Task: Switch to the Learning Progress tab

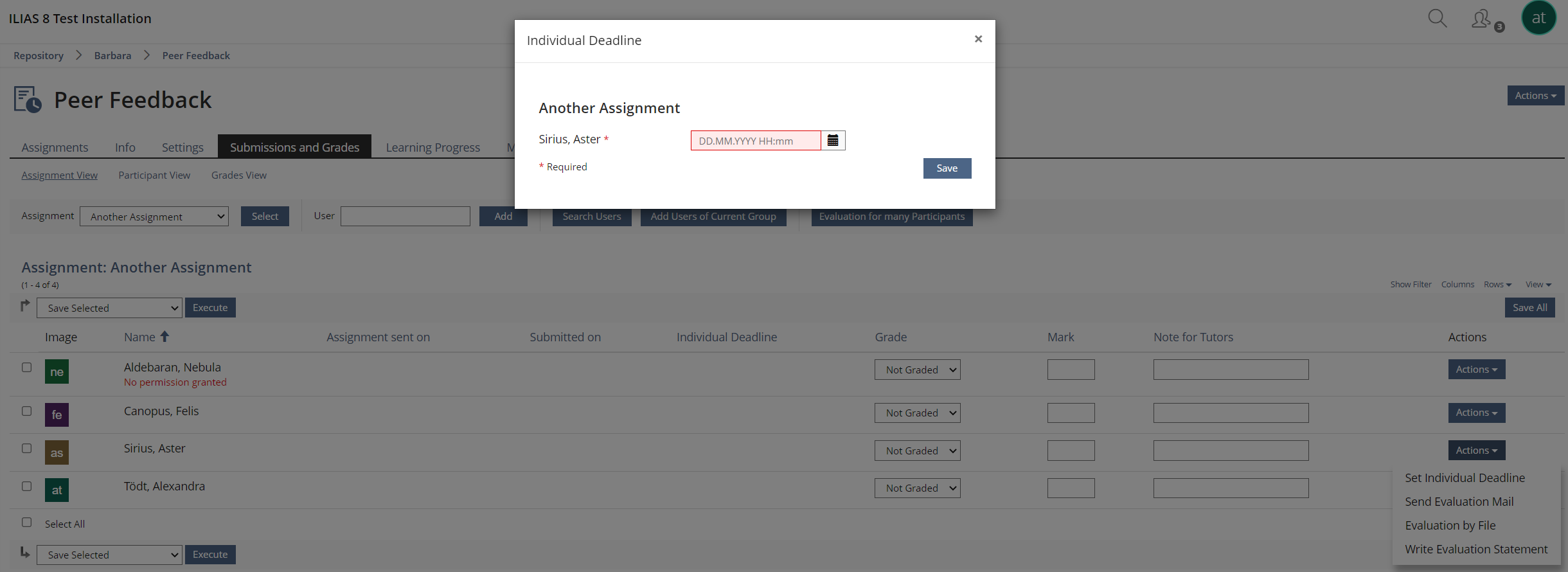Action: tap(432, 147)
